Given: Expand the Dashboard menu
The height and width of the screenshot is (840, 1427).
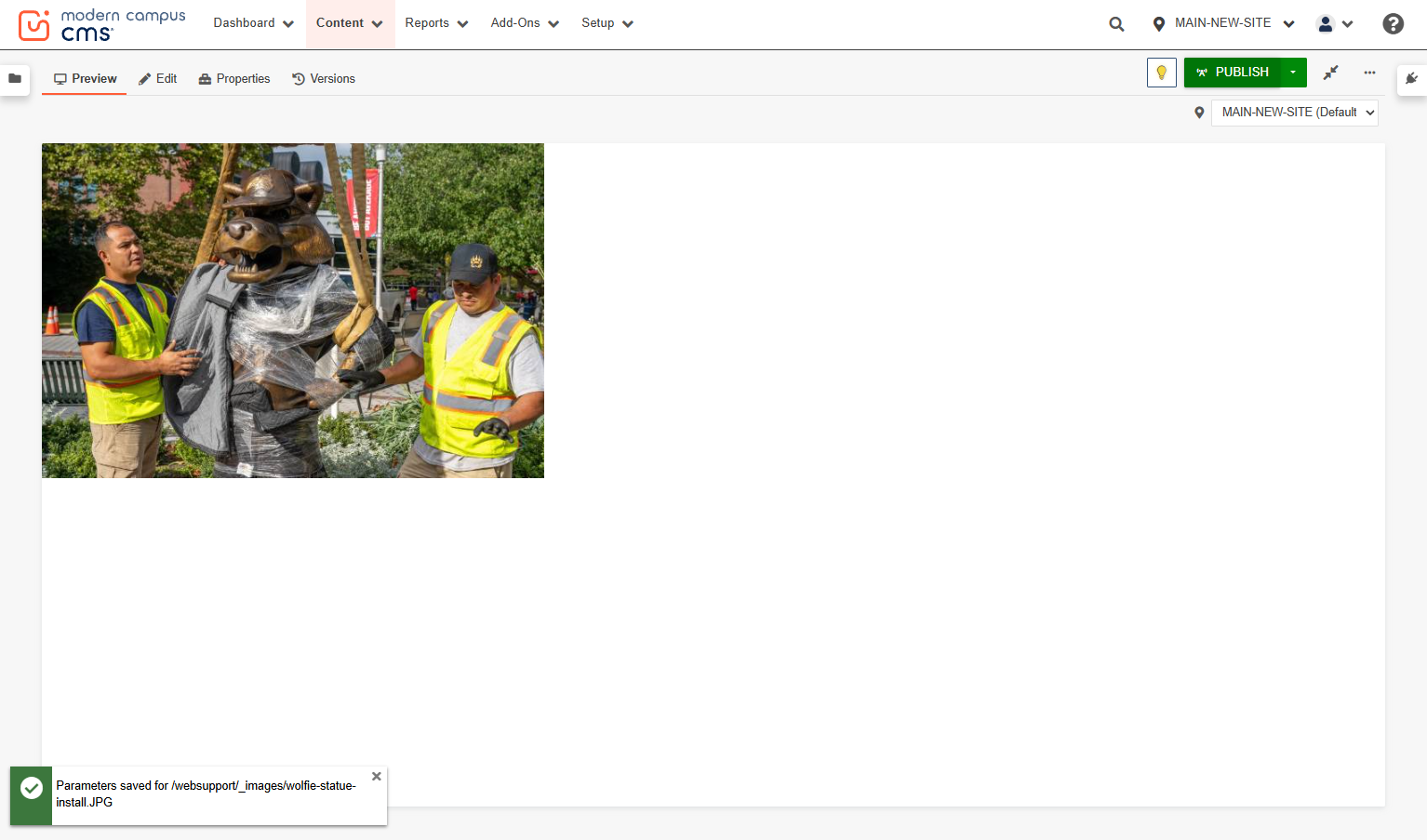Looking at the screenshot, I should (253, 23).
